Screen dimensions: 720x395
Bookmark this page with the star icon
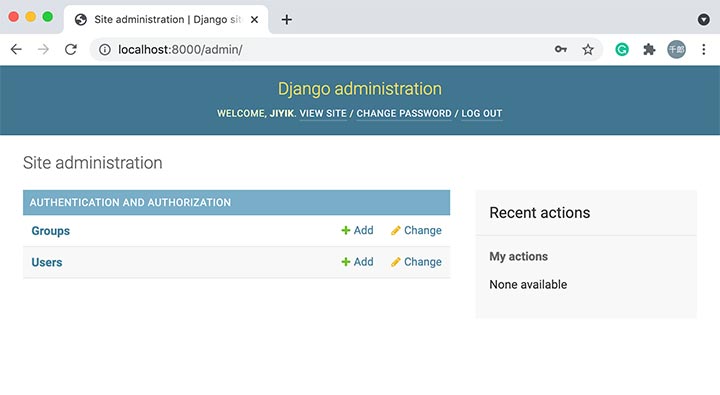pos(588,49)
